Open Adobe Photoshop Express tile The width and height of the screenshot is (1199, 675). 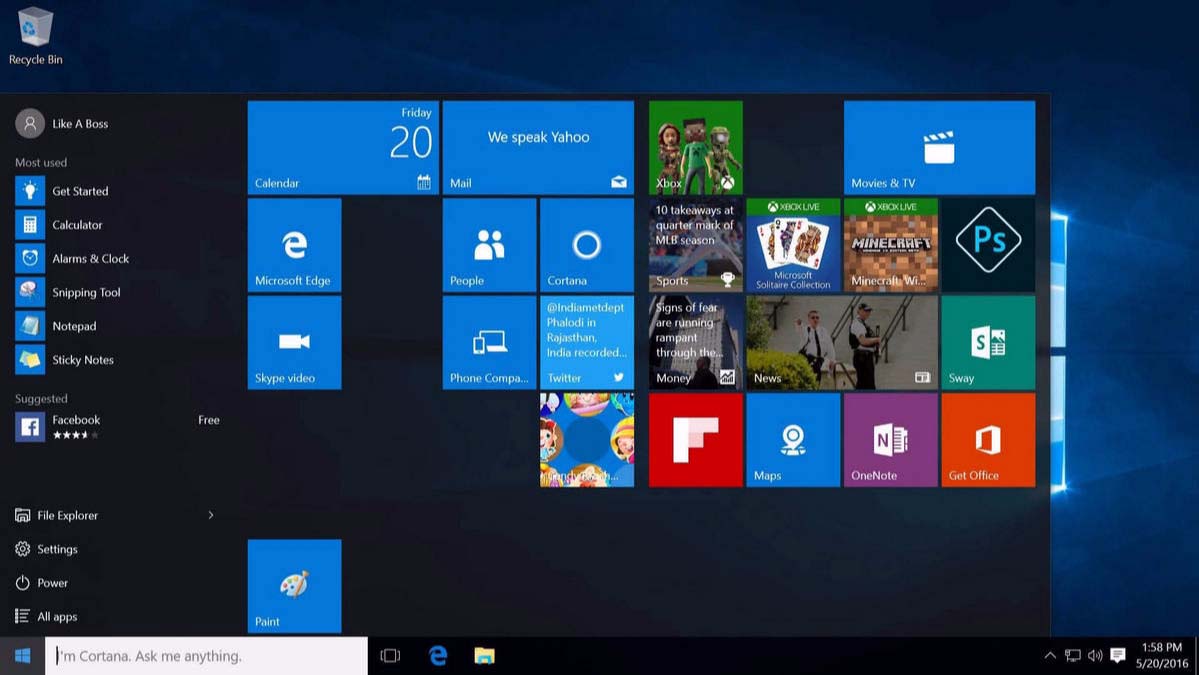pyautogui.click(x=988, y=244)
